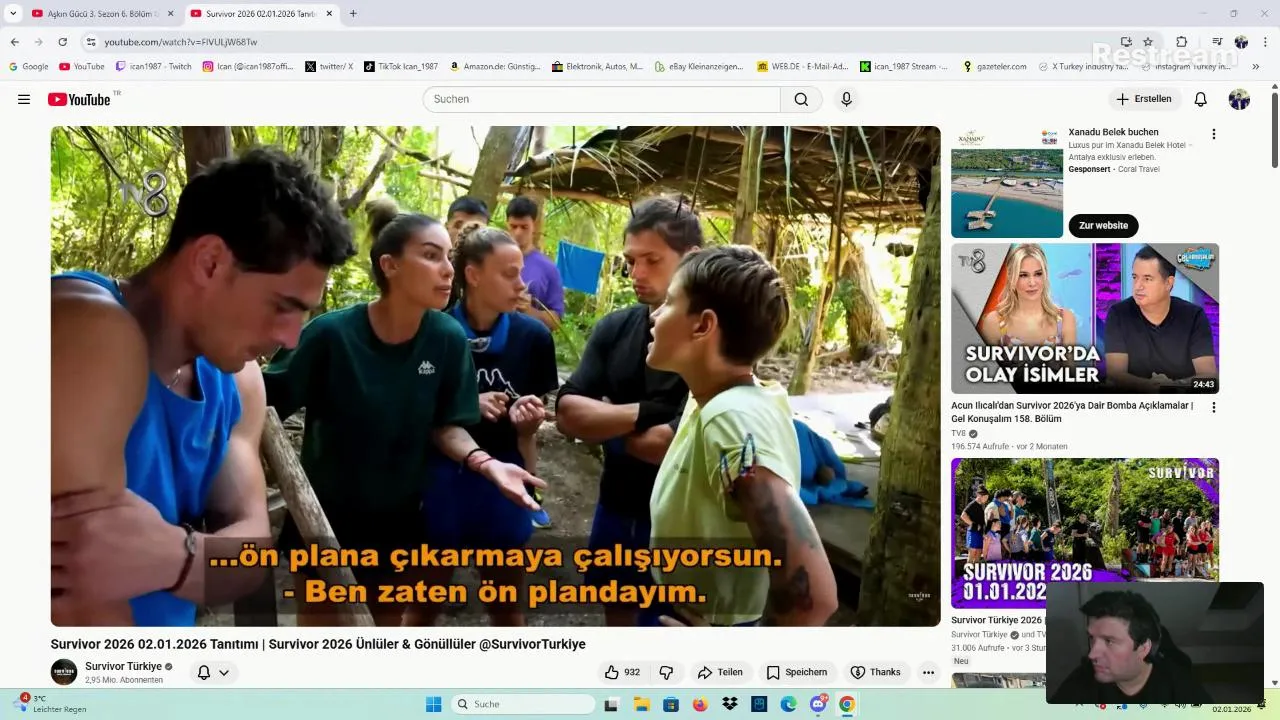Switch to Chrome in the taskbar

pos(847,704)
